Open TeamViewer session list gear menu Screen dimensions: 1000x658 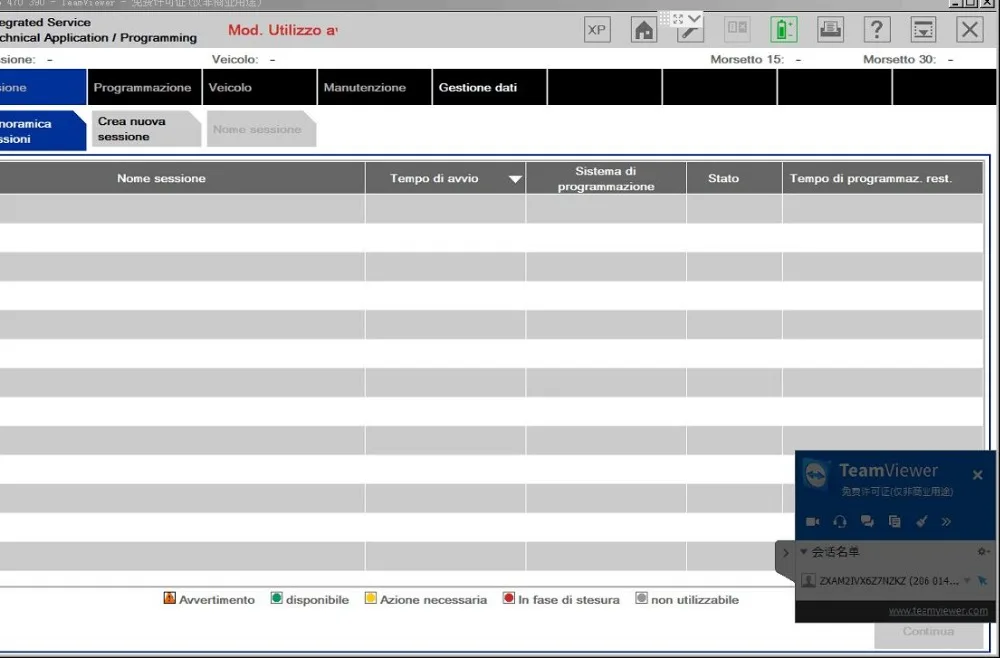coord(983,552)
